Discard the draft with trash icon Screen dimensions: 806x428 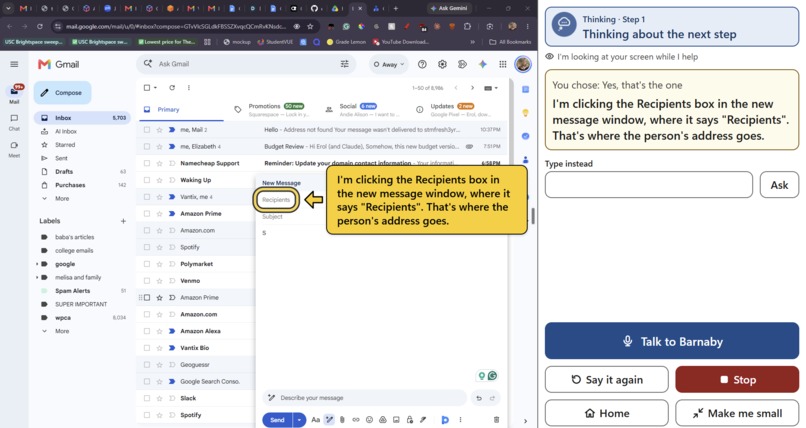(x=496, y=420)
